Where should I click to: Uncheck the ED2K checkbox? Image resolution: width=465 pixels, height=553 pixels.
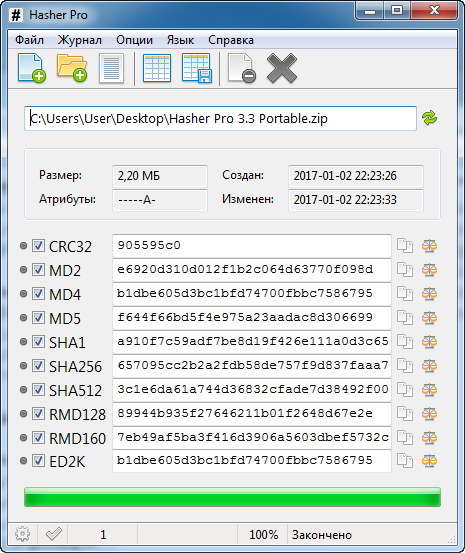pos(38,461)
